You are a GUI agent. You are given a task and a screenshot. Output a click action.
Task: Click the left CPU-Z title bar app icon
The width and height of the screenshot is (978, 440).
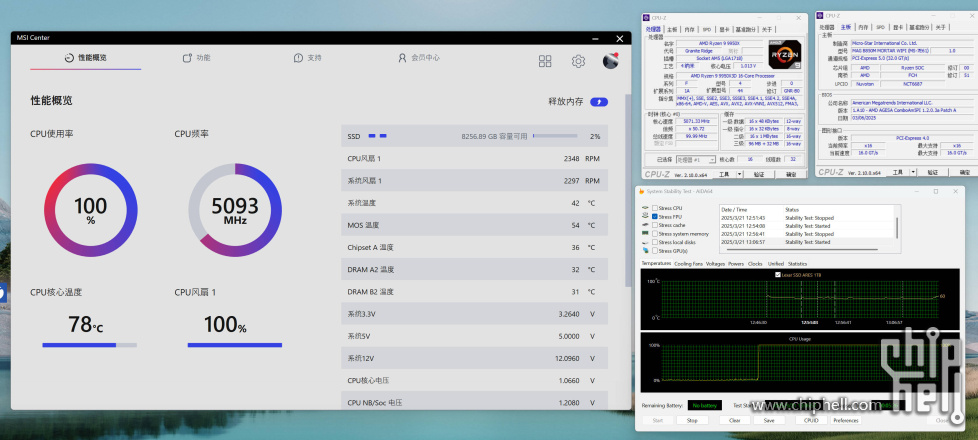pyautogui.click(x=646, y=17)
